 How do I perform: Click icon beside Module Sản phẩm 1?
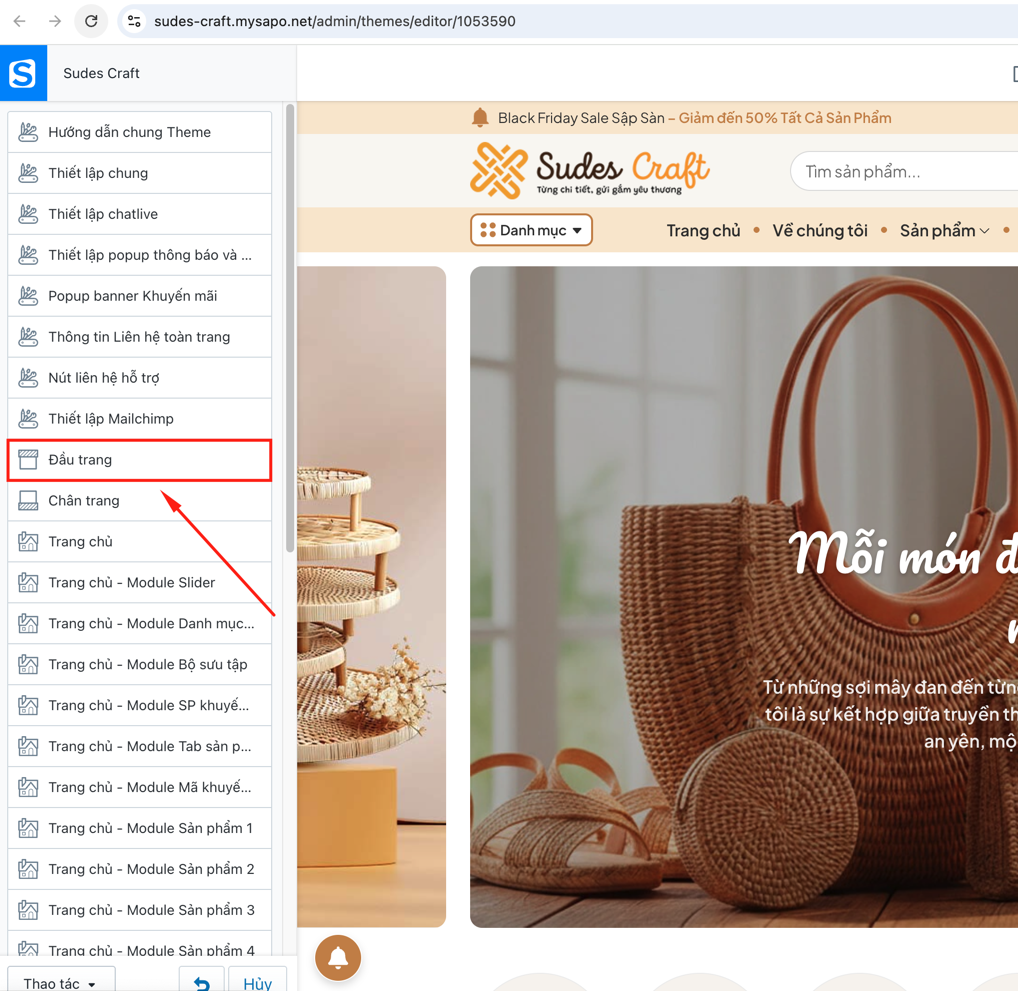[28, 828]
